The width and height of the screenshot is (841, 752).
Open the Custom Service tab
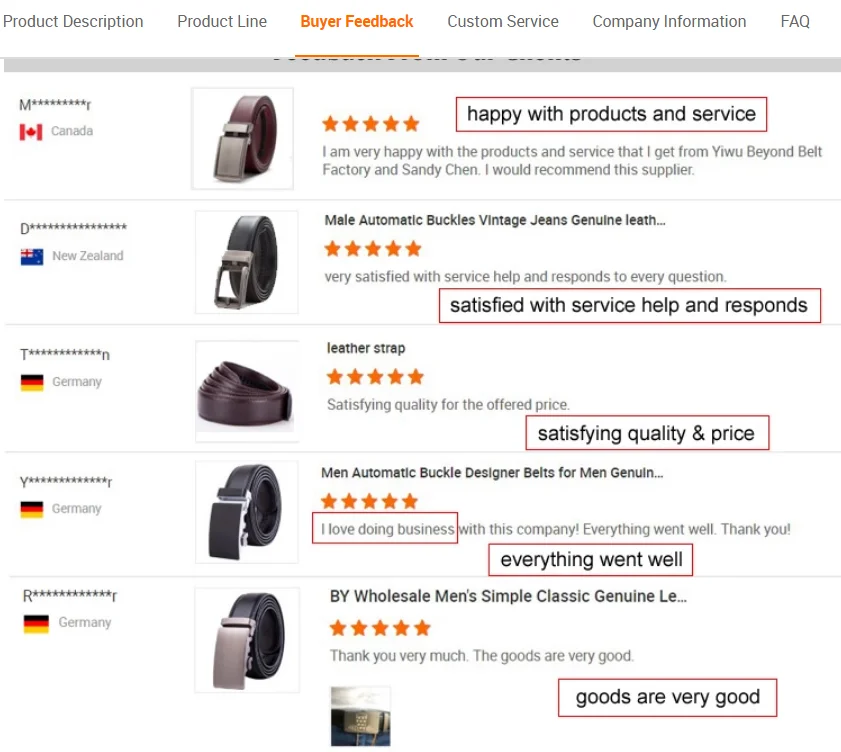[x=503, y=21]
